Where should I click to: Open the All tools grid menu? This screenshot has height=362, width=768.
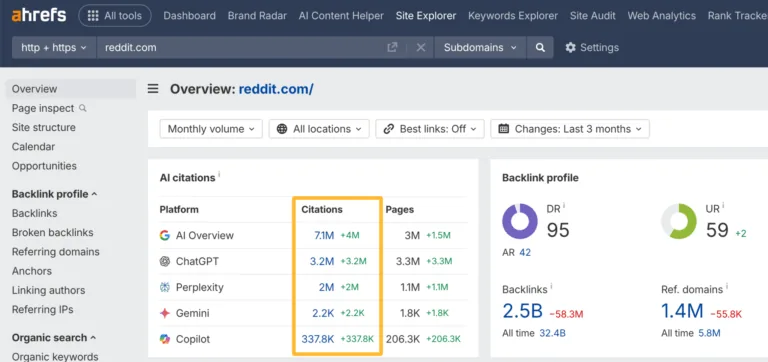pos(115,16)
